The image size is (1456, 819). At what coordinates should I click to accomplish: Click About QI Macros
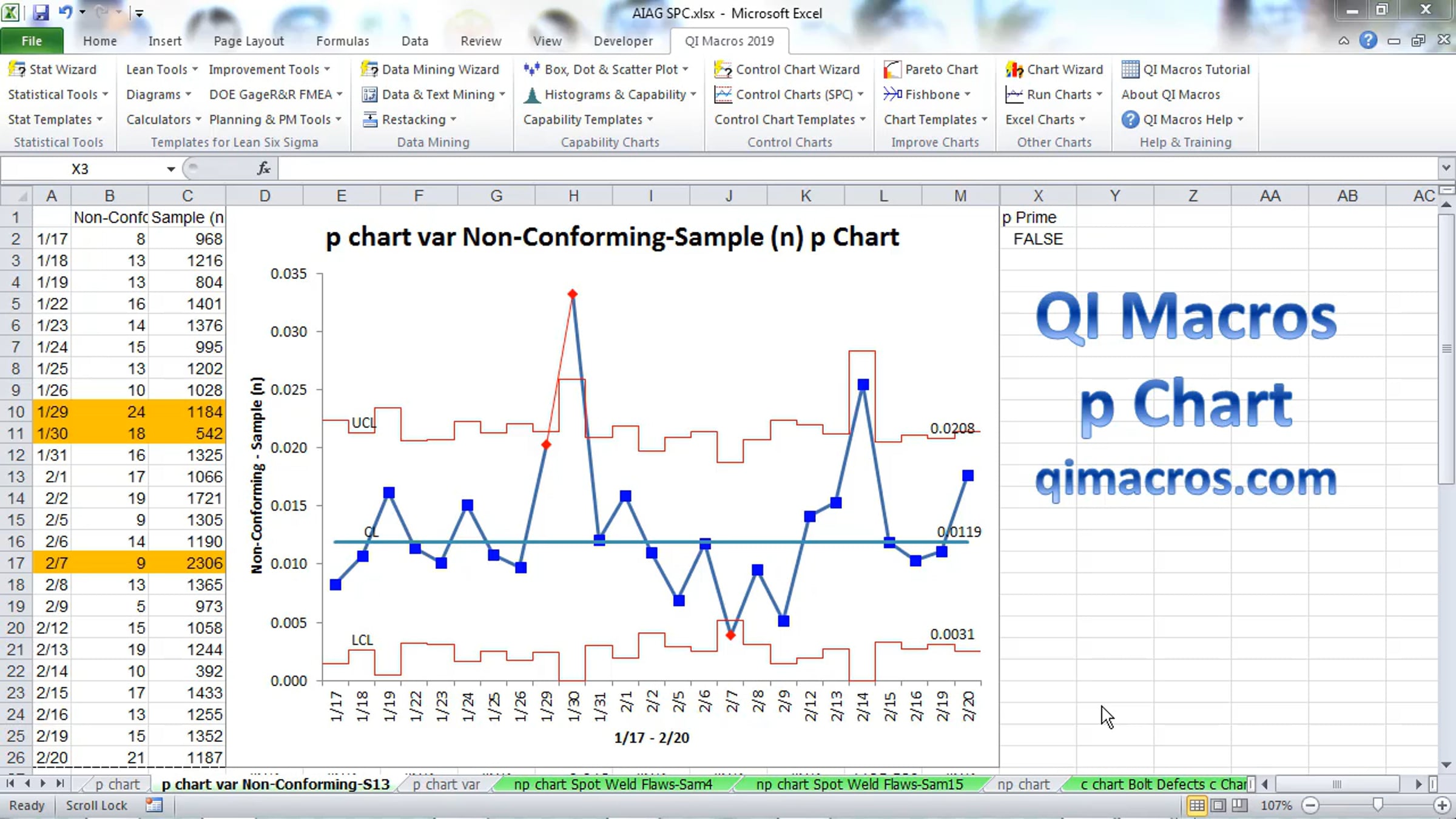point(1170,95)
